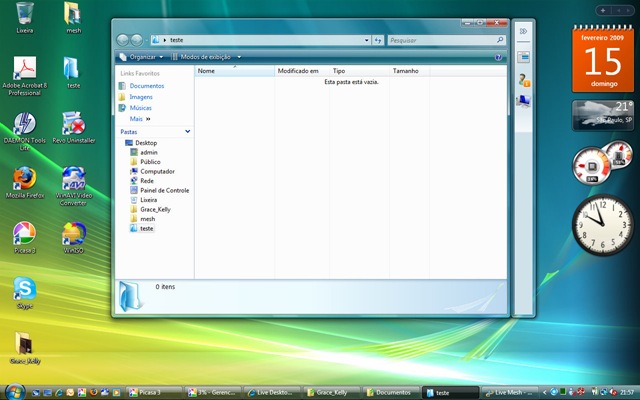Select the Skype desktop icon
This screenshot has width=640, height=400.
click(x=24, y=289)
